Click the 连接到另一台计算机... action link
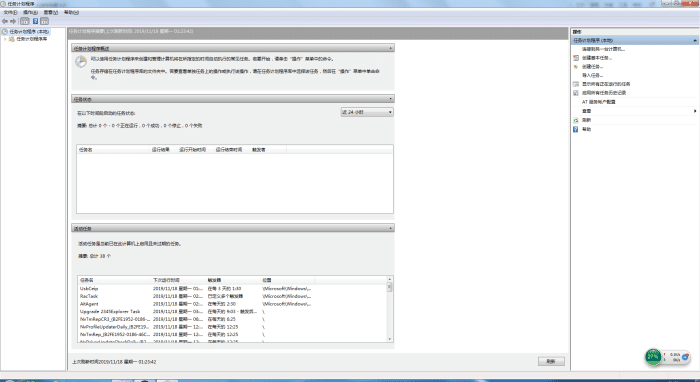 click(603, 49)
